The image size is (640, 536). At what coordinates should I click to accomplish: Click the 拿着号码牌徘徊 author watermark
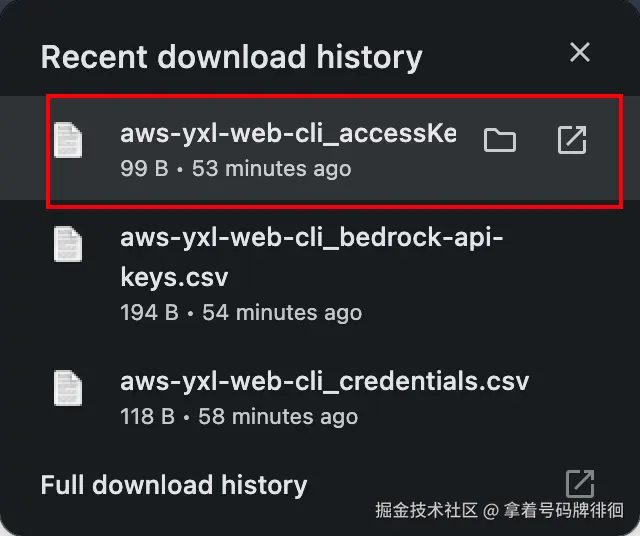tap(563, 511)
